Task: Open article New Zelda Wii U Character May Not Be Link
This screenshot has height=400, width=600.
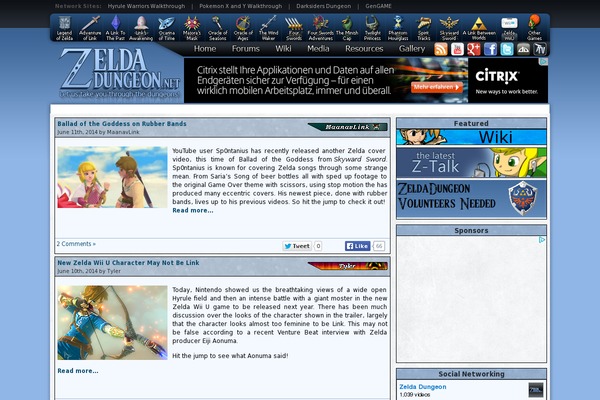Action: click(128, 263)
